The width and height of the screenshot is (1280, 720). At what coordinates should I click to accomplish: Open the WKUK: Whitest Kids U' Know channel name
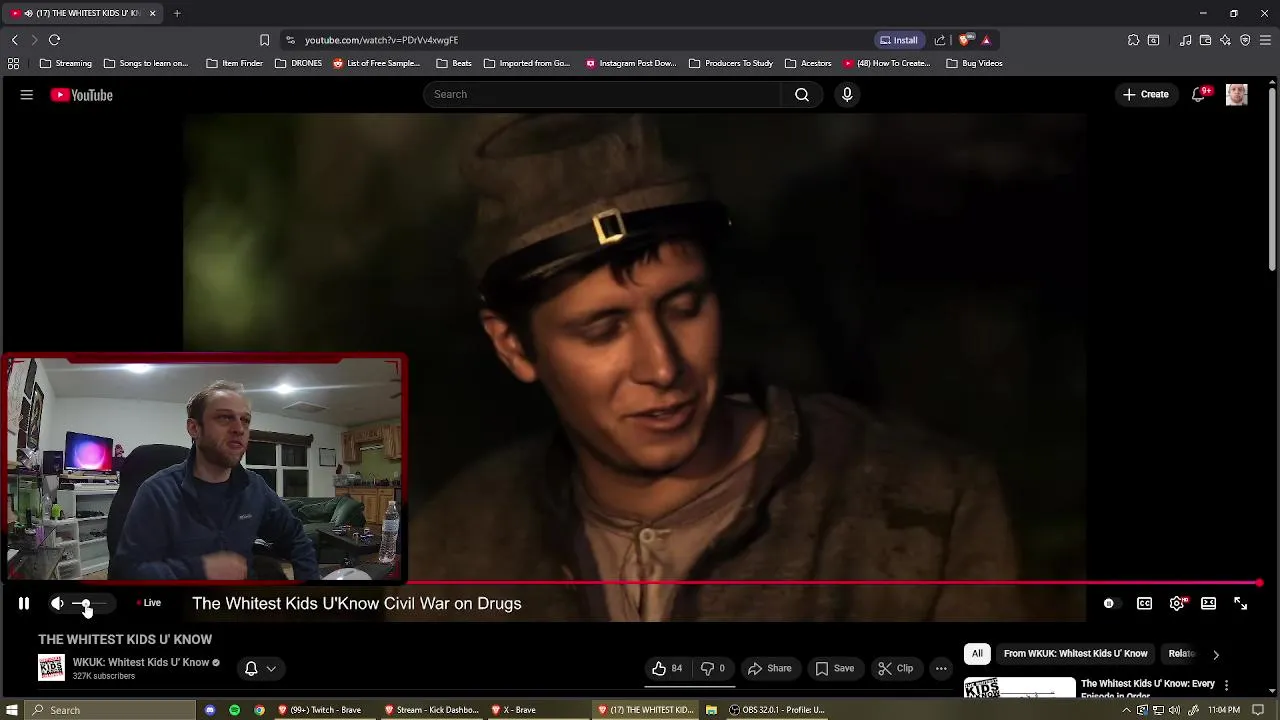141,662
